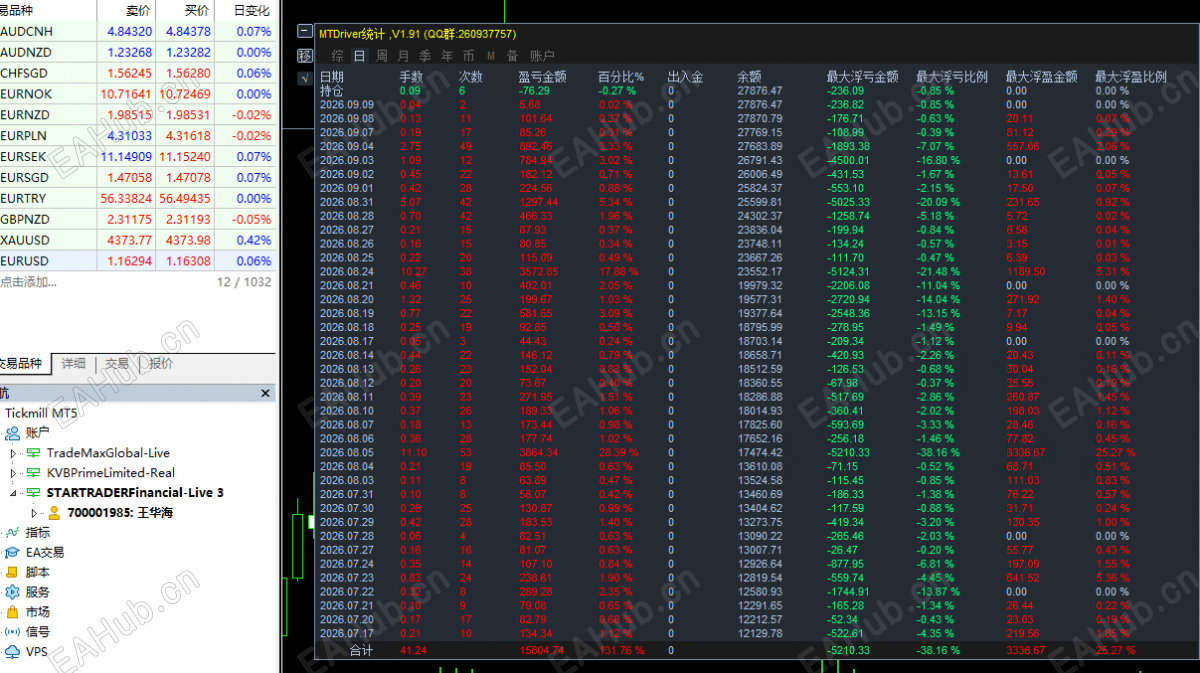Screen dimensions: 1200x673
Task: Click the KVBPrimeLimited-Real server icon
Action: click(x=33, y=473)
